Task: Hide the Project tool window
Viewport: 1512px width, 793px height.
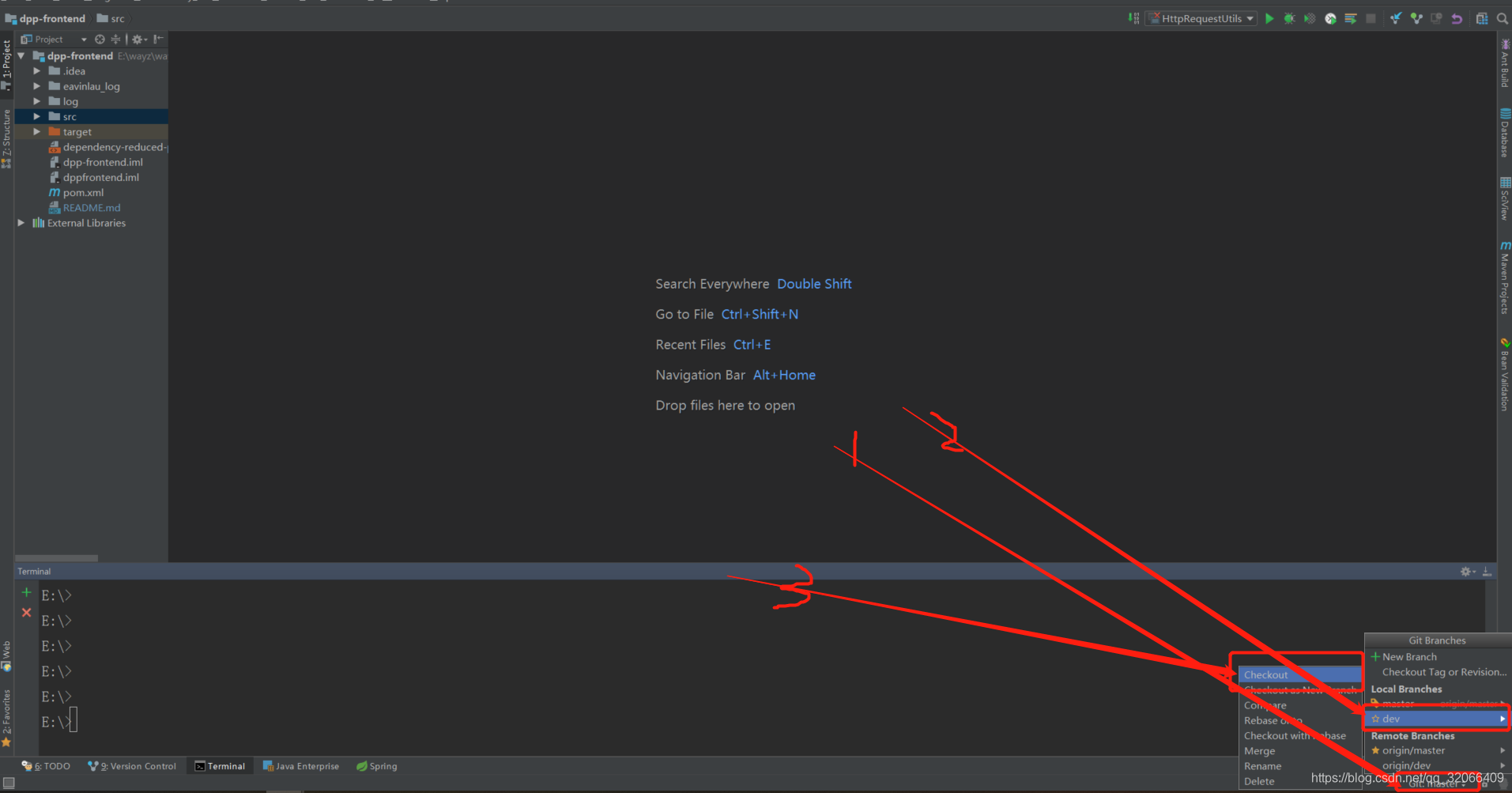Action: click(158, 39)
